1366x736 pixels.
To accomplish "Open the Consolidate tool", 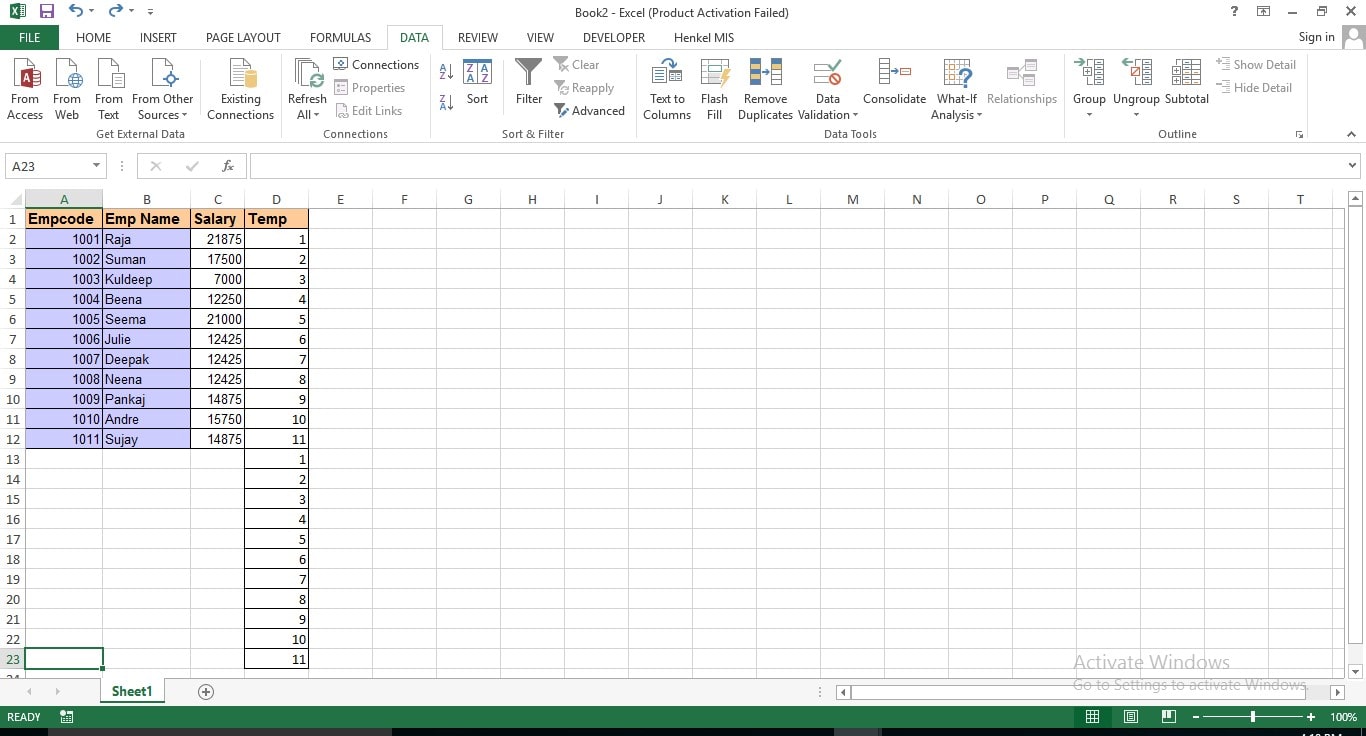I will [894, 74].
